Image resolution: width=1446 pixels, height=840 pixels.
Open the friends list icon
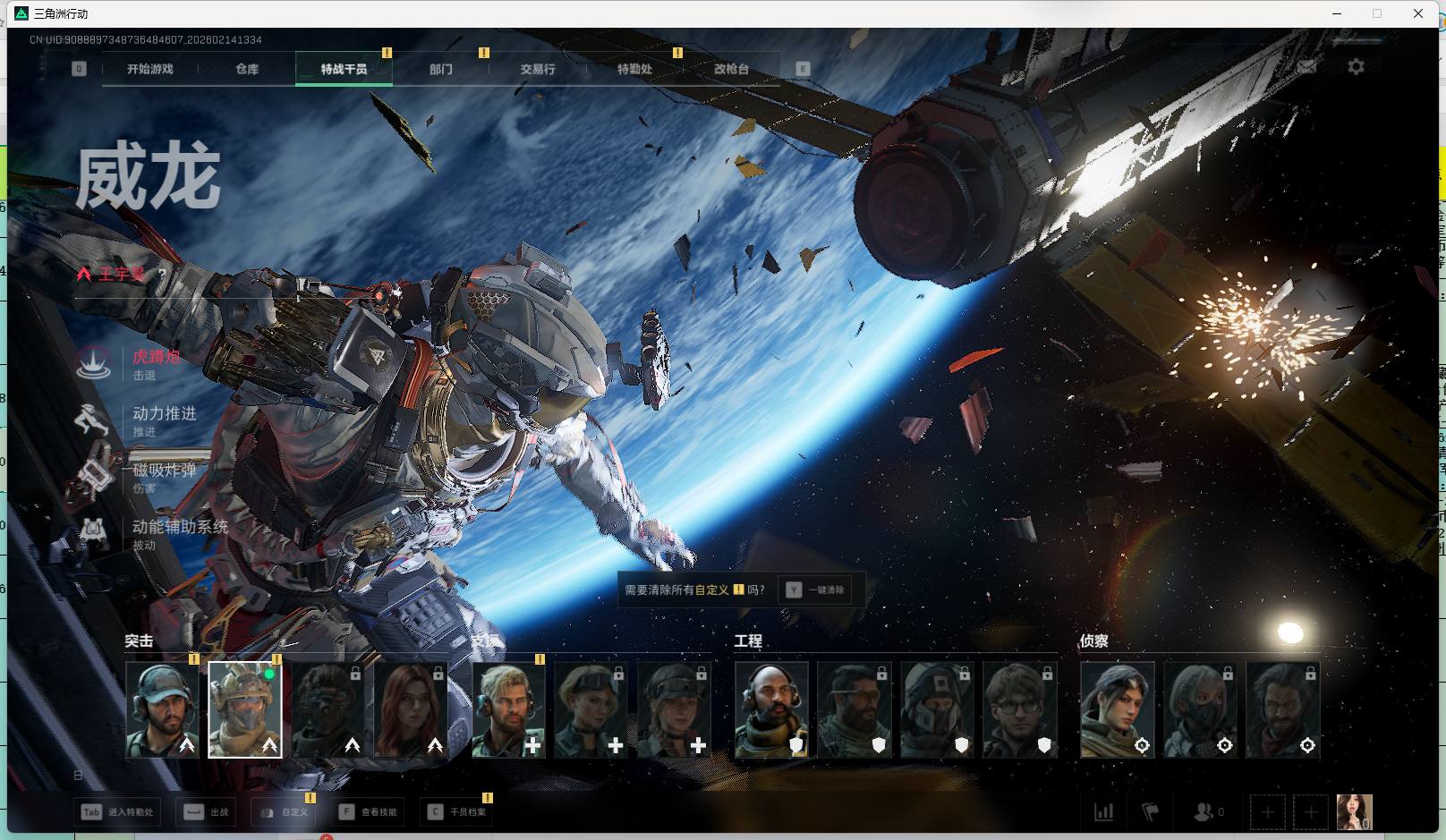[x=1204, y=811]
